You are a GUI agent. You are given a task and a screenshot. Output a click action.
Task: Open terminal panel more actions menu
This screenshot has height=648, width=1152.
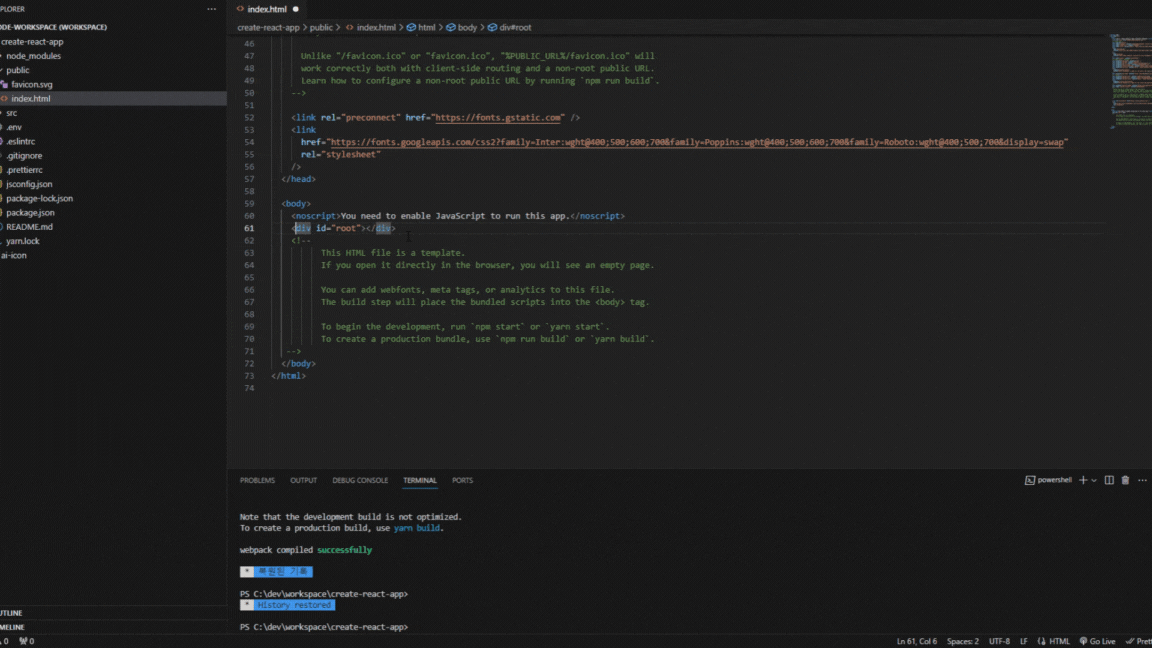pyautogui.click(x=1142, y=480)
